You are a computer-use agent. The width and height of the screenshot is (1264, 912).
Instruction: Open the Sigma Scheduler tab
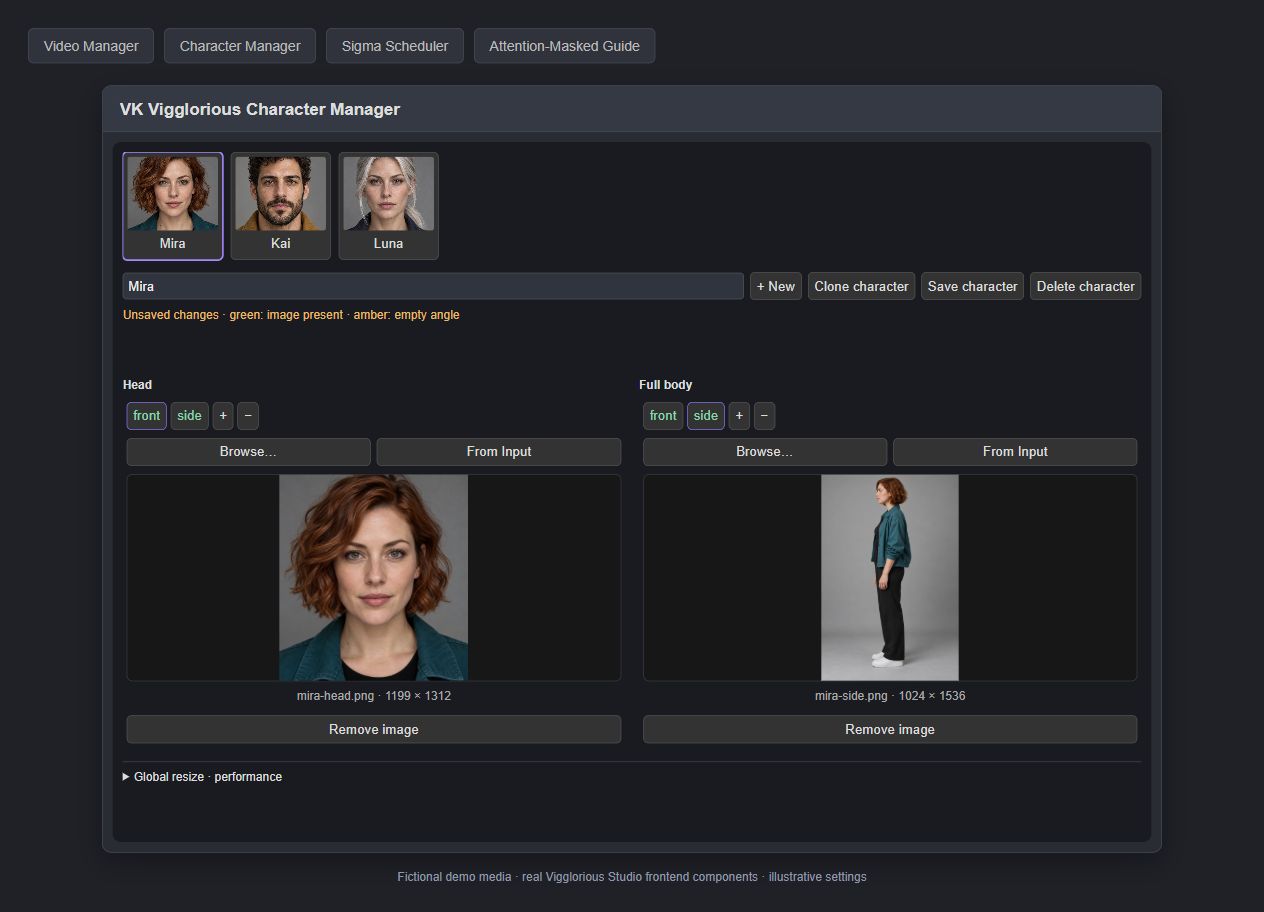pyautogui.click(x=395, y=46)
